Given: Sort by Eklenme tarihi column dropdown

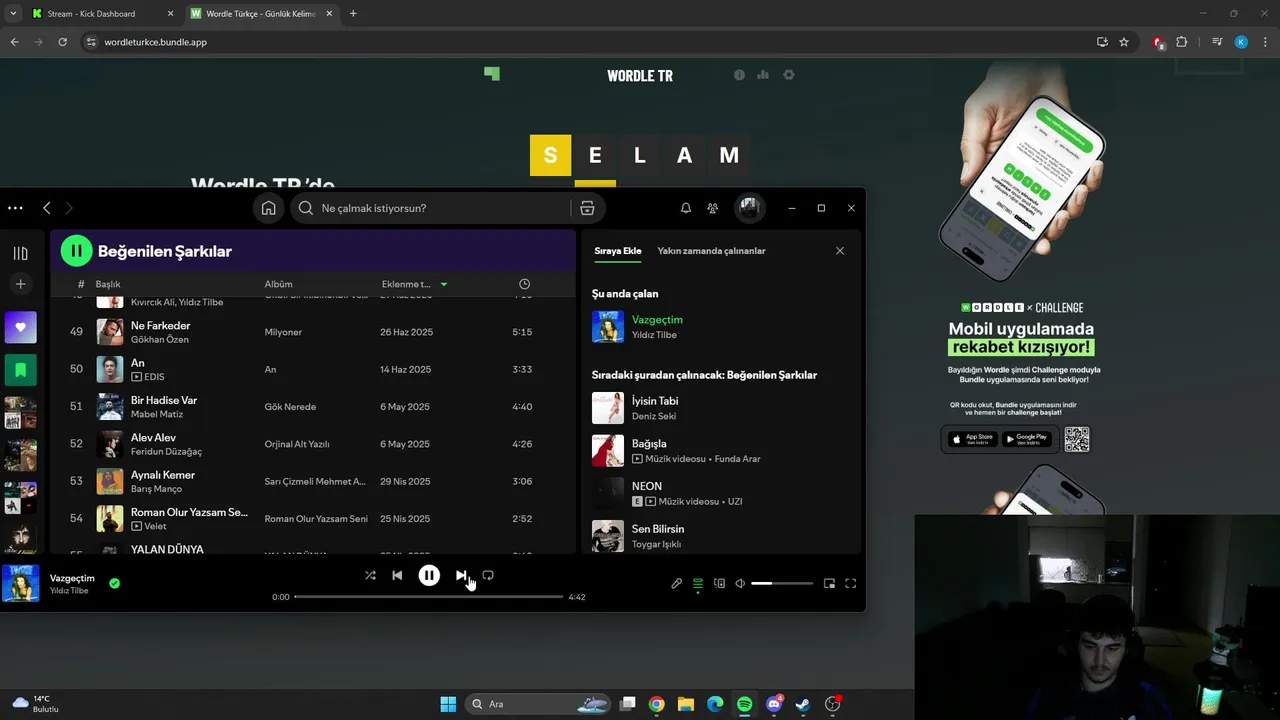Looking at the screenshot, I should tap(414, 284).
